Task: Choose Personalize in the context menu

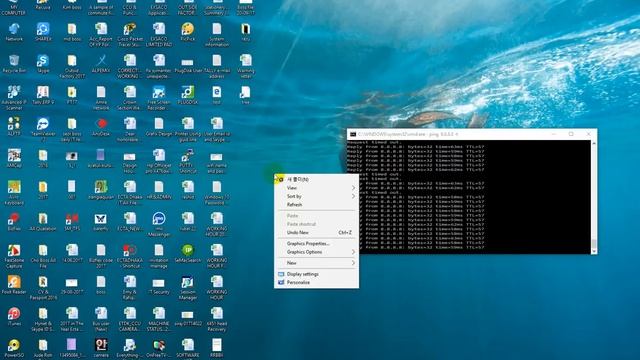Action: 317,282
